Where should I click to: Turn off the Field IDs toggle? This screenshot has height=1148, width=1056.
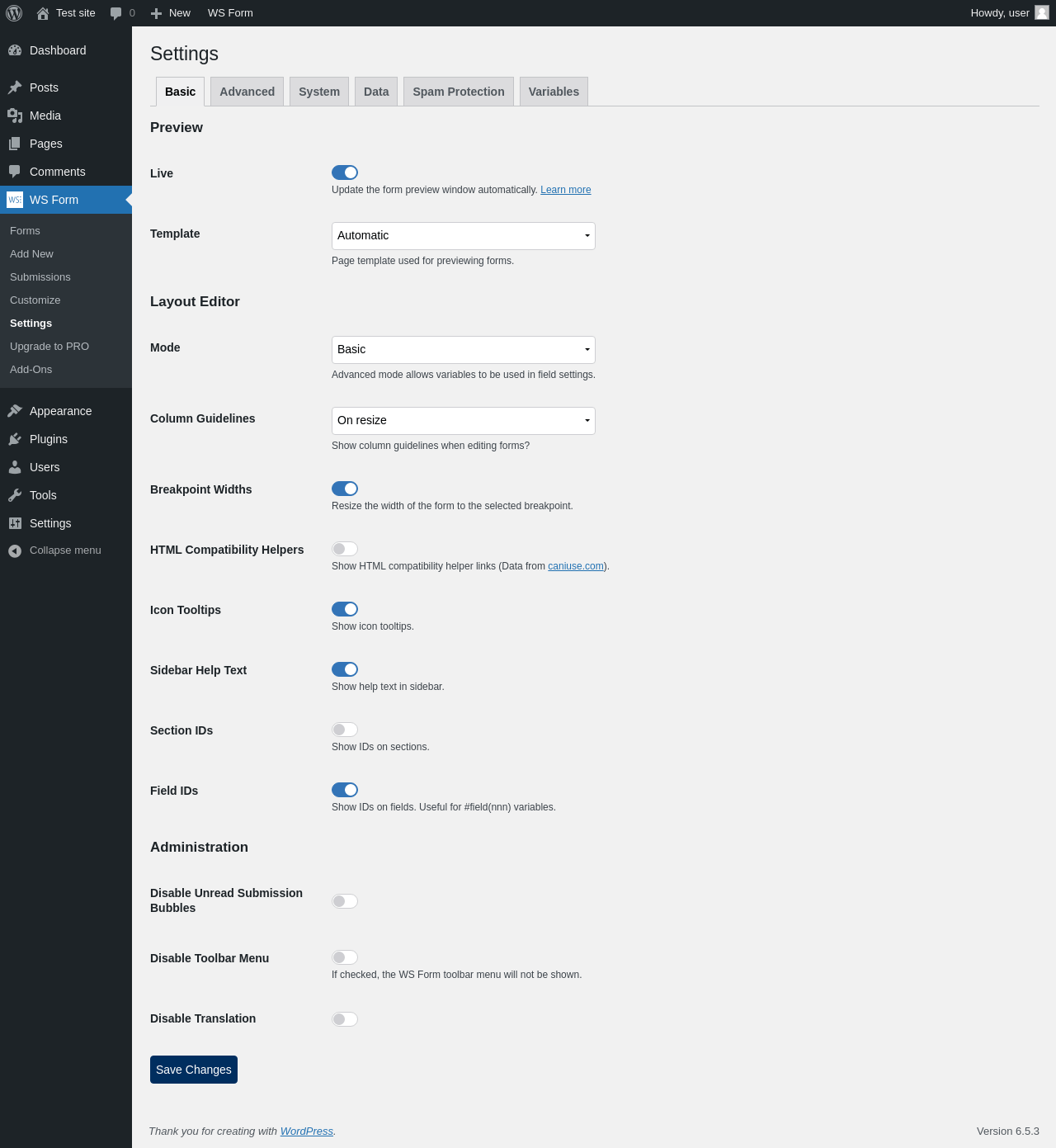[x=345, y=790]
